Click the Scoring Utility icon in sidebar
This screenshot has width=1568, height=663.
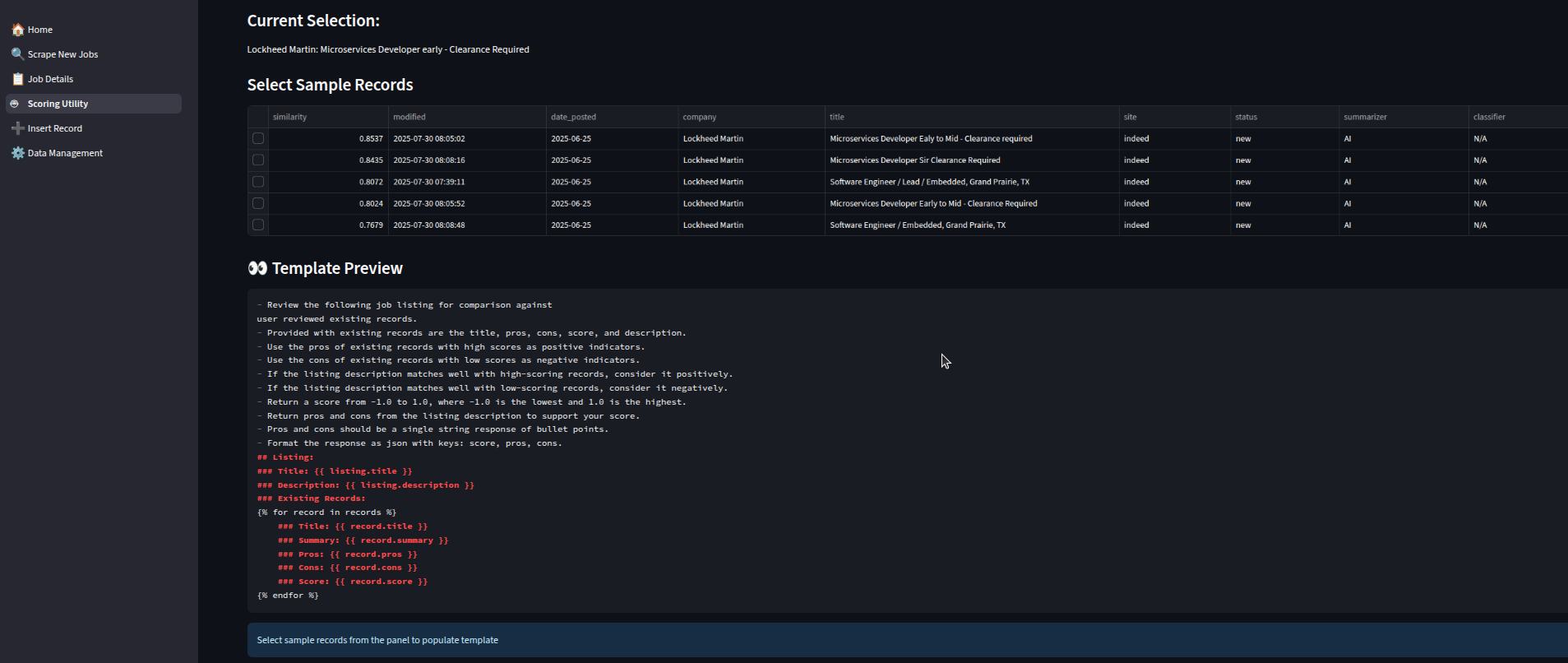(x=14, y=104)
